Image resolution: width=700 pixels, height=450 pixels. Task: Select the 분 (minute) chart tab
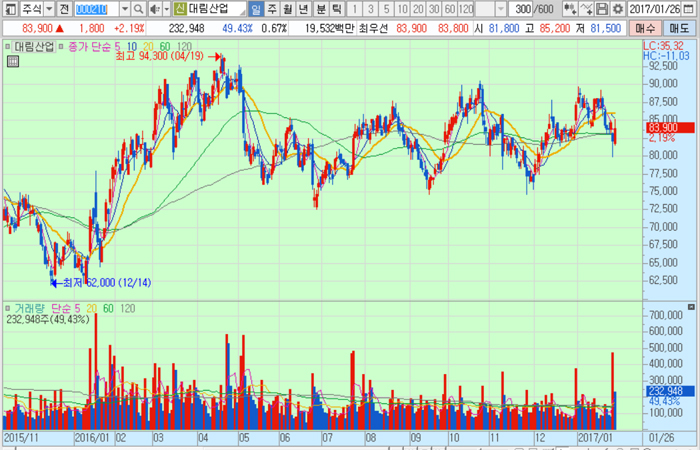pyautogui.click(x=321, y=9)
